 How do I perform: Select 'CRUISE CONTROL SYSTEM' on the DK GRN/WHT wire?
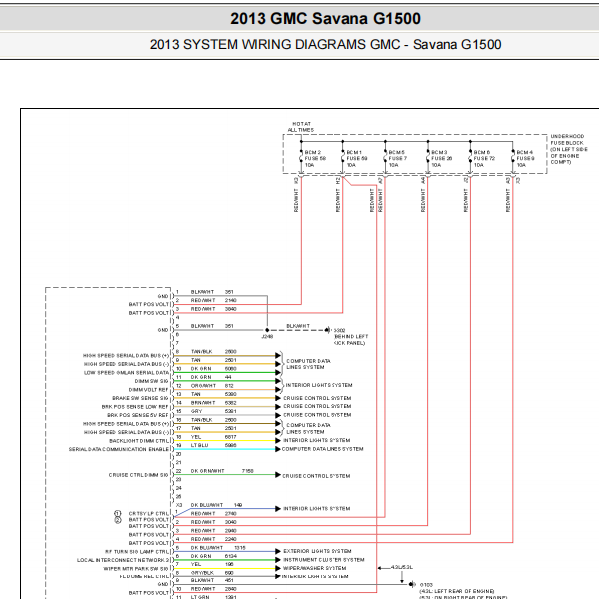tap(316, 476)
